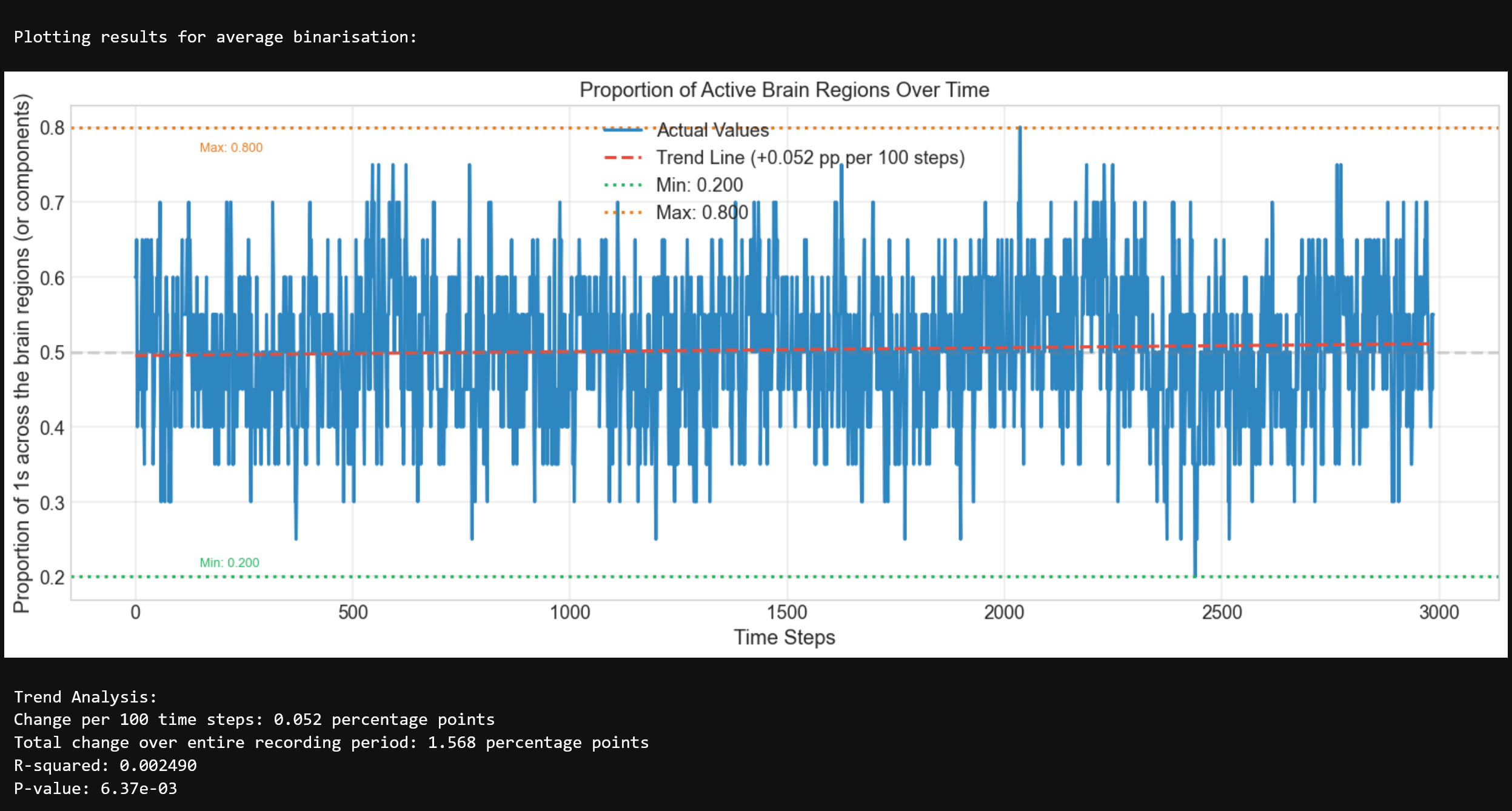
Task: Select the average binarisation header text
Action: [x=215, y=37]
